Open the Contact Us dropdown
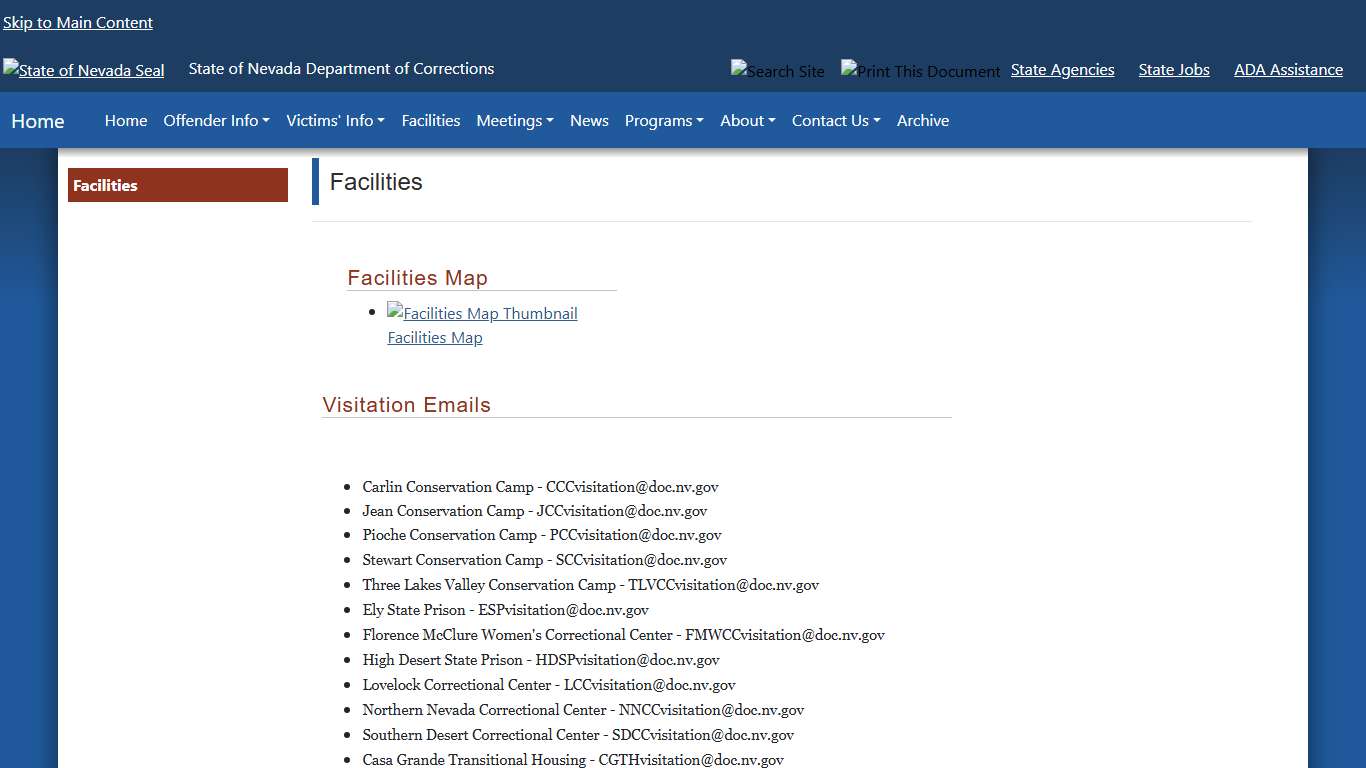1366x768 pixels. pos(836,120)
